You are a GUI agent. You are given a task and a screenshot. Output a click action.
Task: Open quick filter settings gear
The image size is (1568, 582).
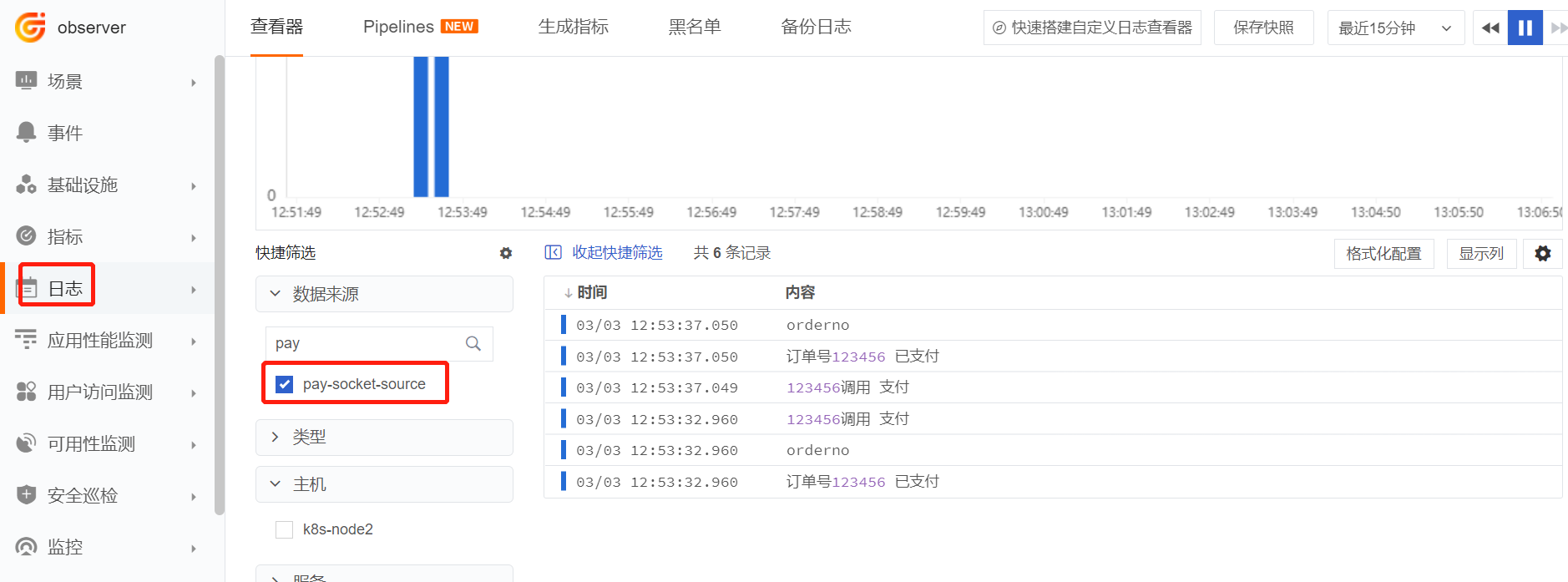click(x=506, y=253)
